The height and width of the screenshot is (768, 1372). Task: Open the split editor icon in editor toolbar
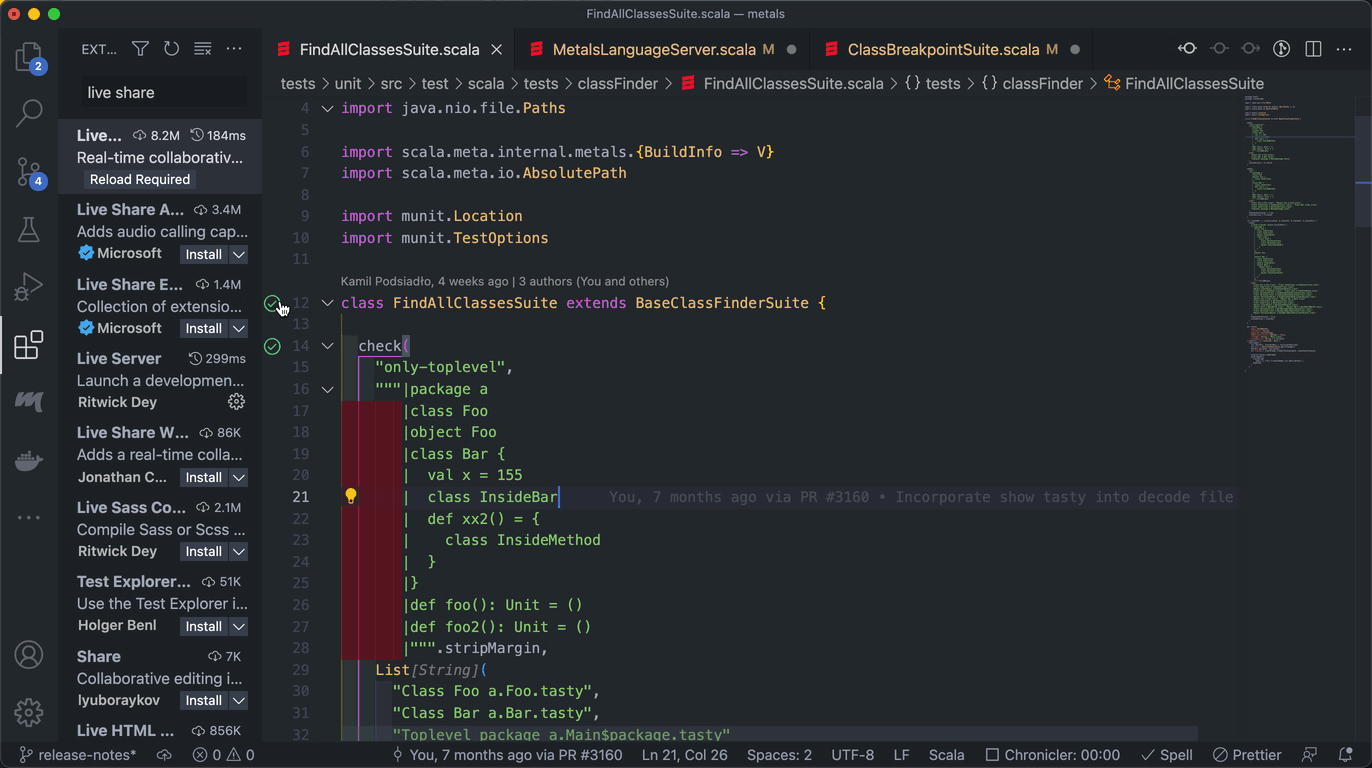click(1311, 48)
